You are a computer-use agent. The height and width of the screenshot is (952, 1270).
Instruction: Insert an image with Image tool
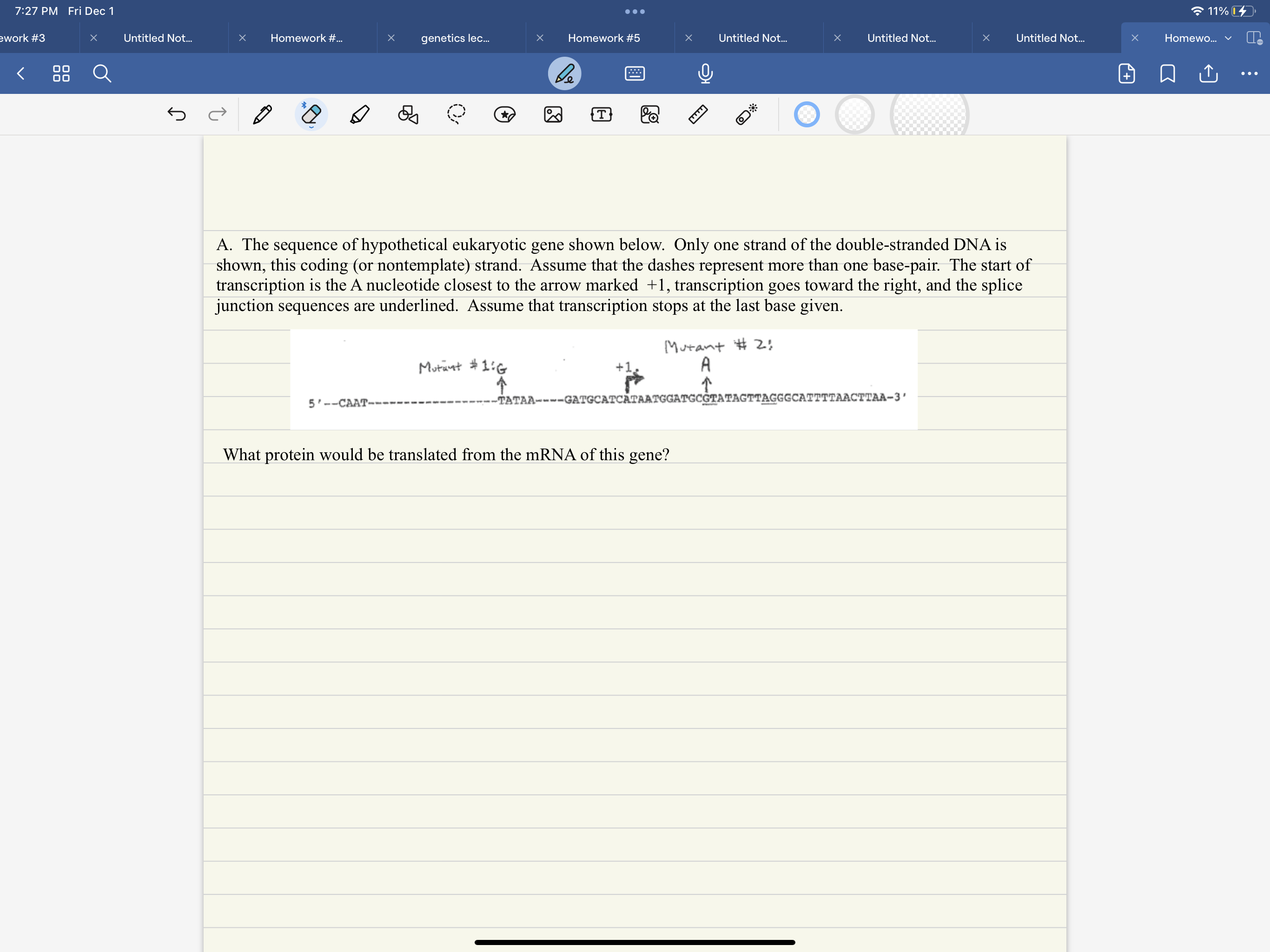(553, 115)
